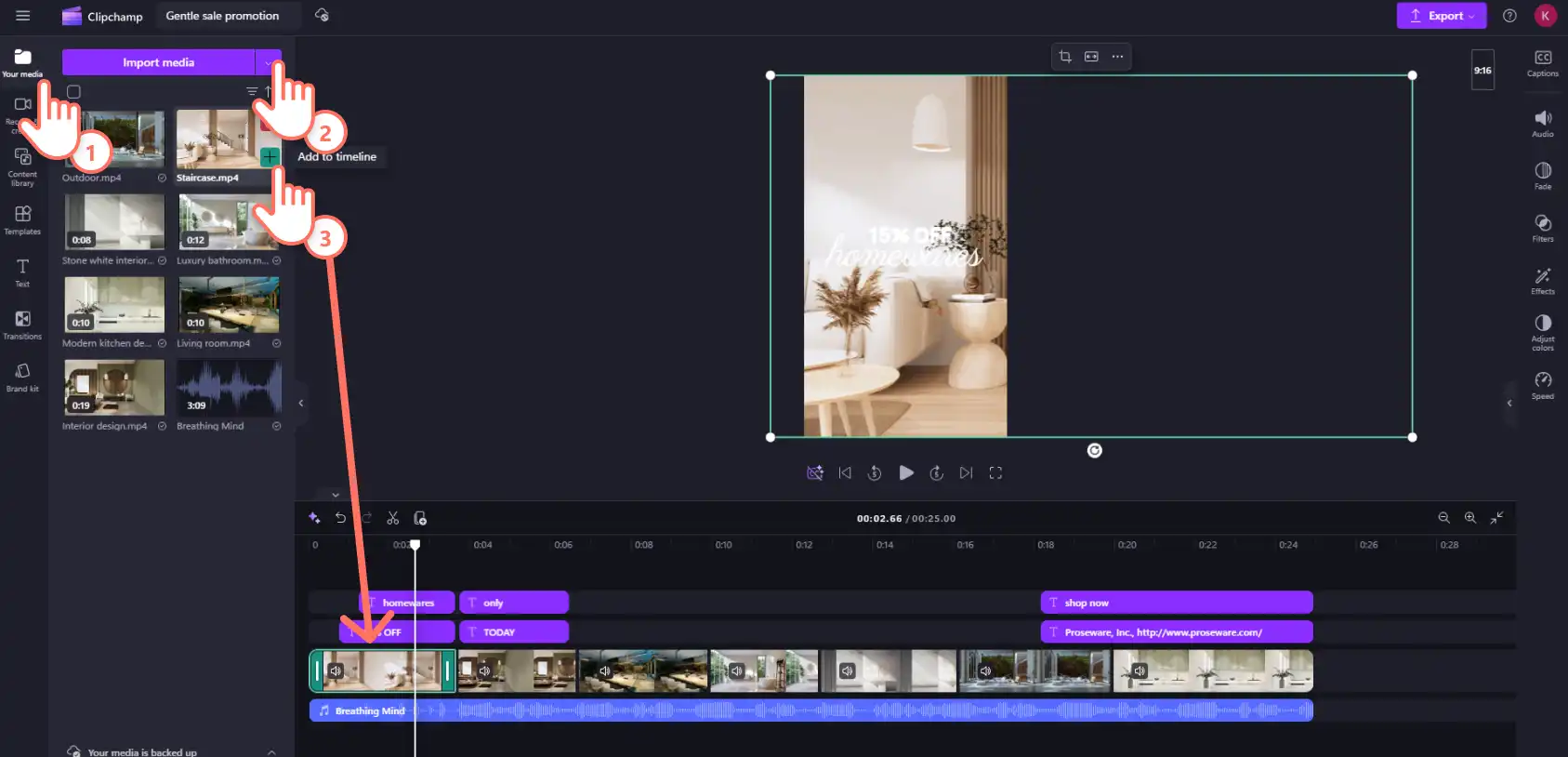Collapse the media panel with left chevron
This screenshot has width=1568, height=757.
click(300, 403)
